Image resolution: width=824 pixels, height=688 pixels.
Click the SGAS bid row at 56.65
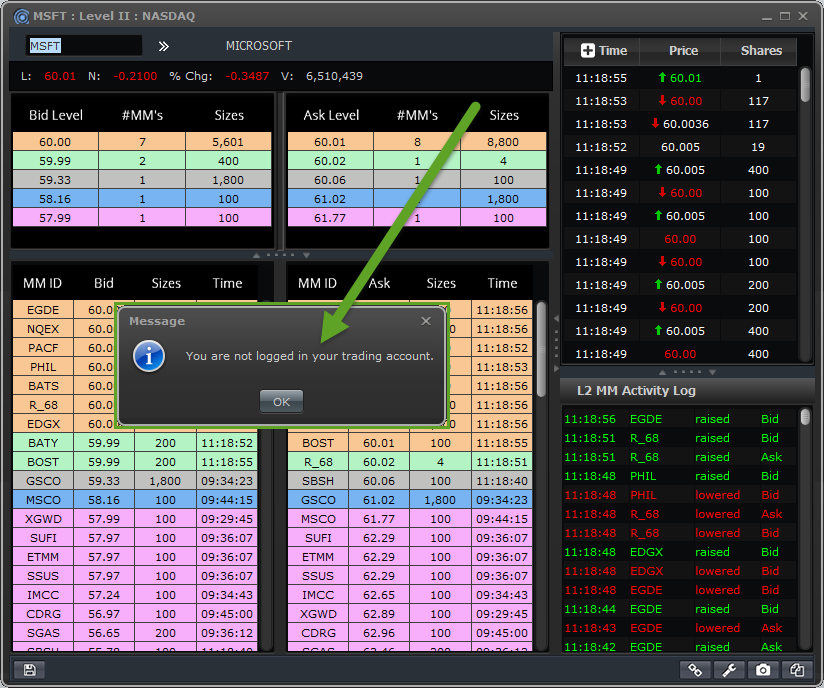coord(135,633)
